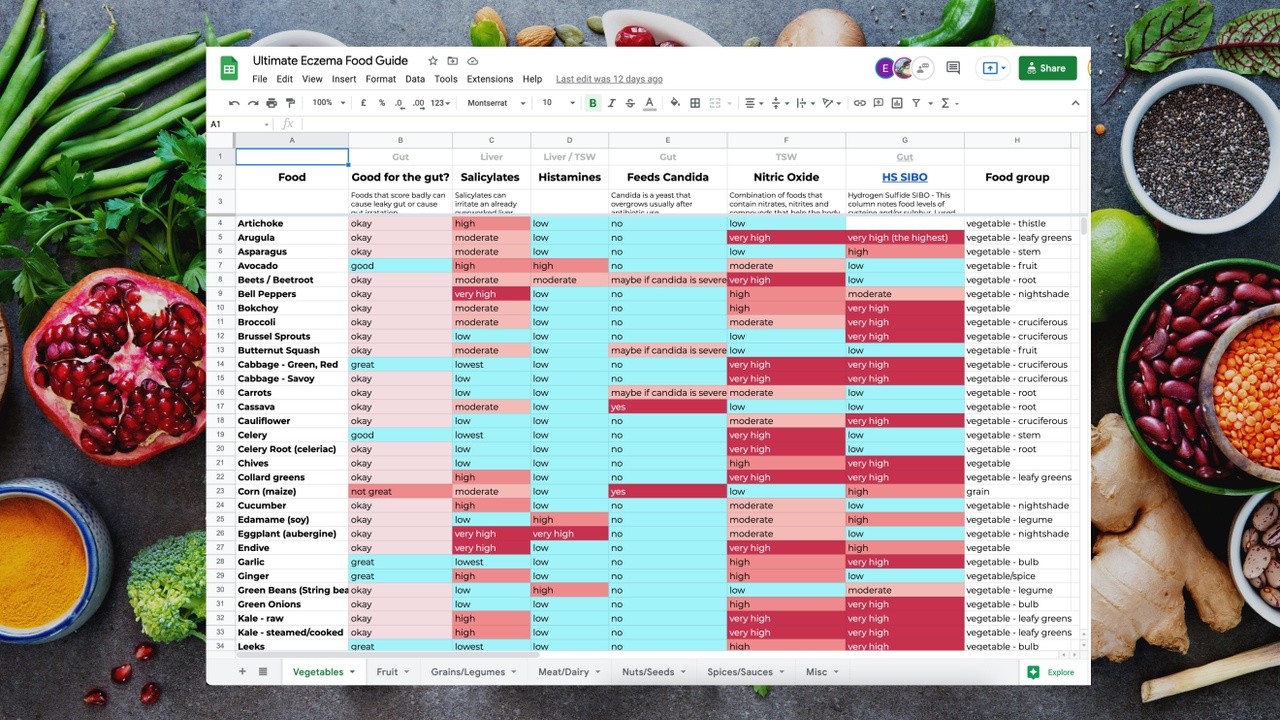This screenshot has height=720, width=1280.
Task: Format cells as currency (£)
Action: click(x=363, y=103)
